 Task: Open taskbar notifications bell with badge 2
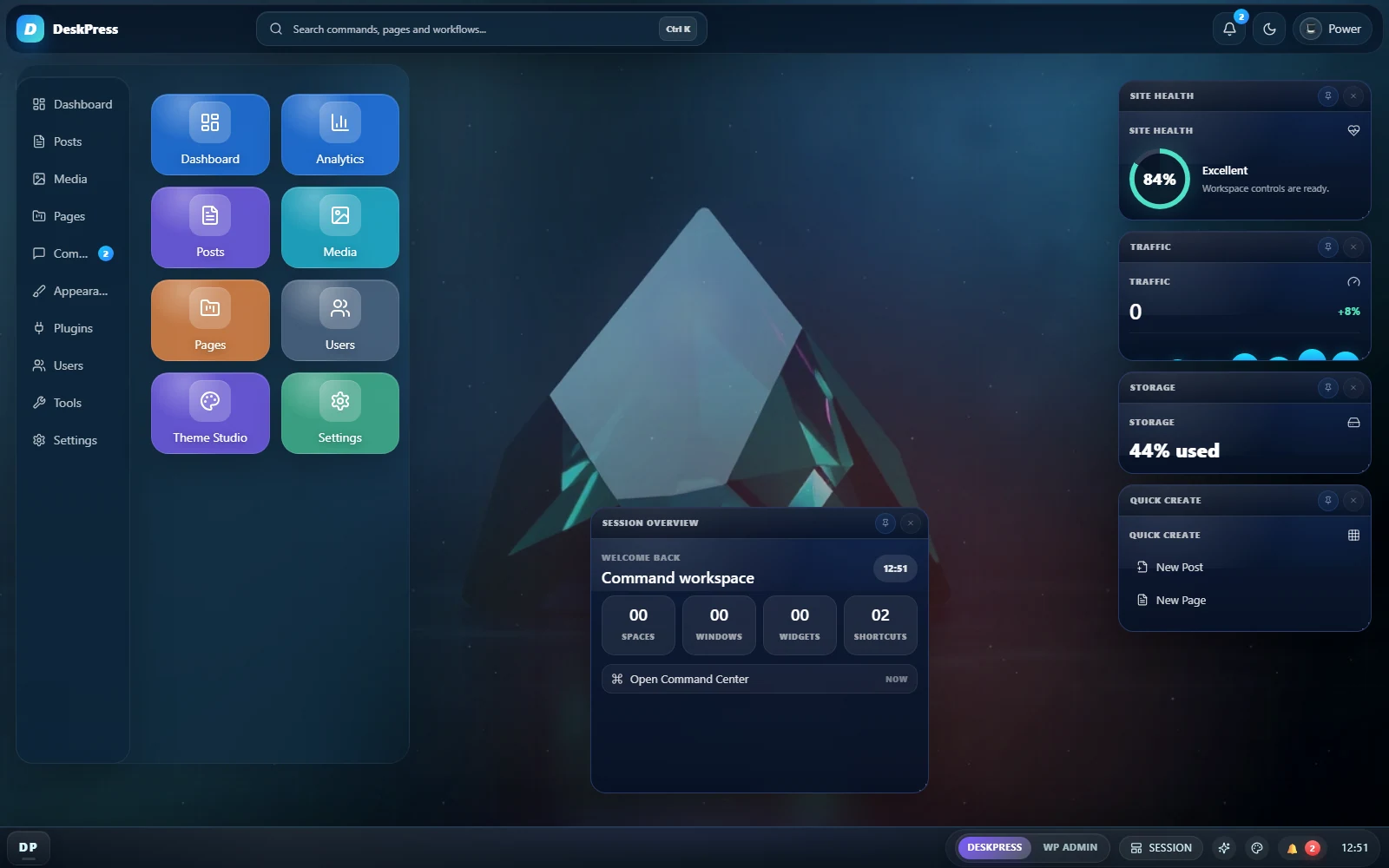(x=1302, y=848)
